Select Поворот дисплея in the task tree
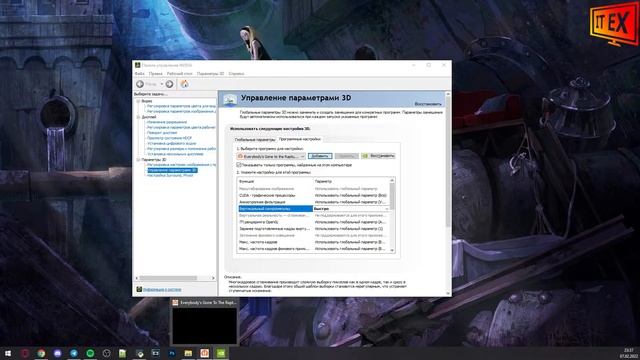Image resolution: width=640 pixels, height=360 pixels. [x=162, y=133]
